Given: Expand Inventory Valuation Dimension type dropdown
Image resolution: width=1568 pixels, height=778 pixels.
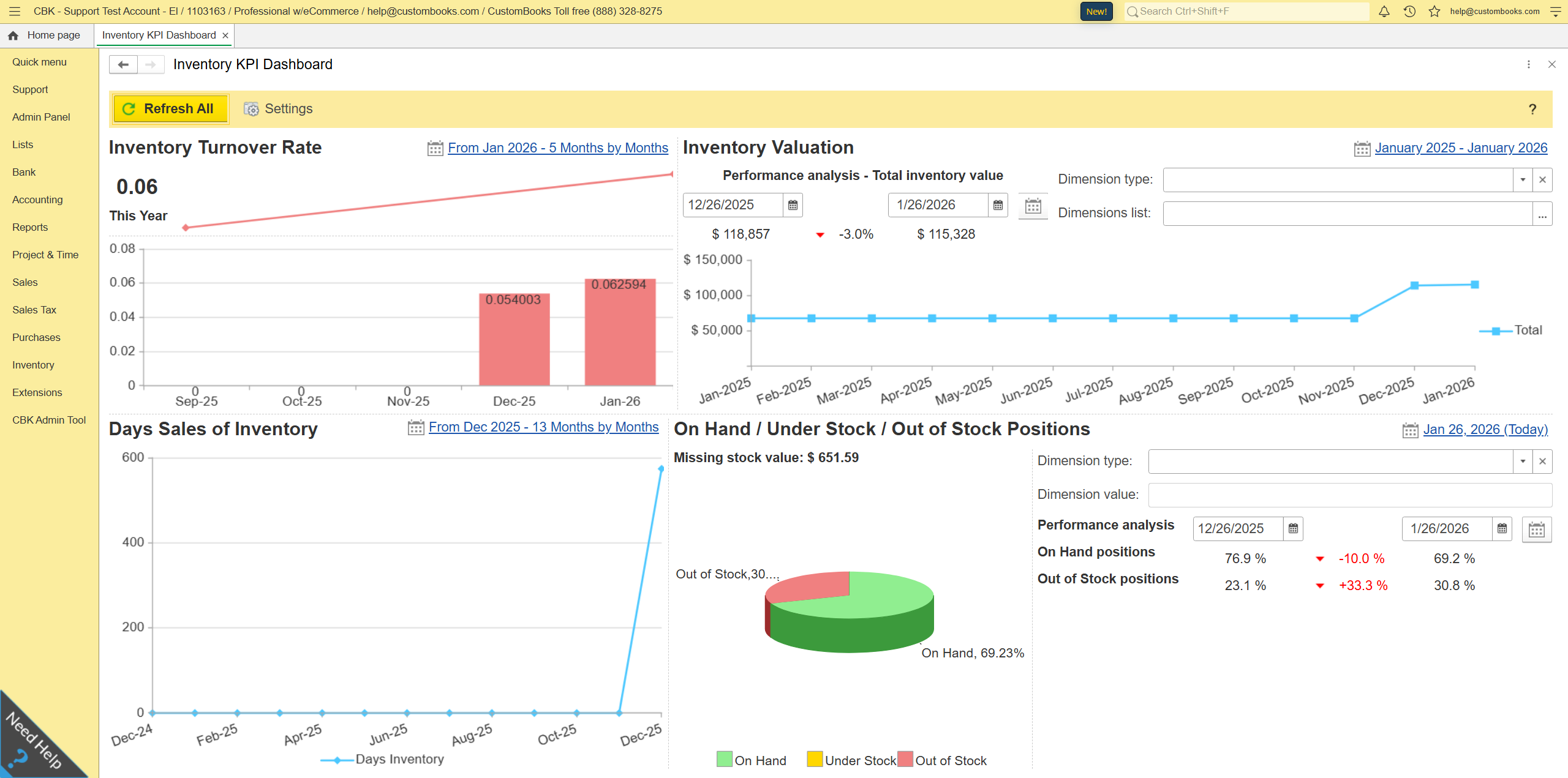Looking at the screenshot, I should click(x=1523, y=180).
